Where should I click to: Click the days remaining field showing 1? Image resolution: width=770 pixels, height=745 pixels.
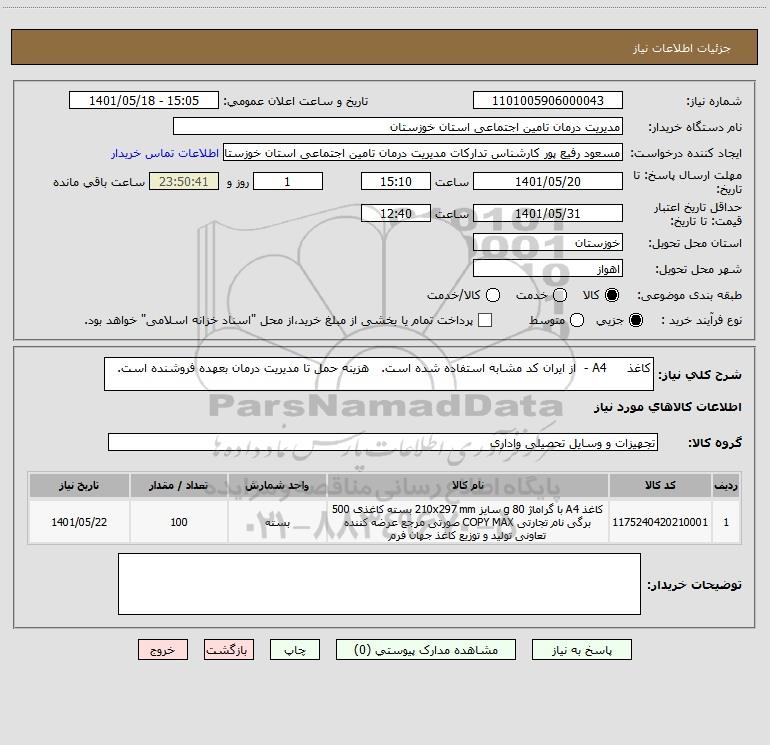pos(288,181)
